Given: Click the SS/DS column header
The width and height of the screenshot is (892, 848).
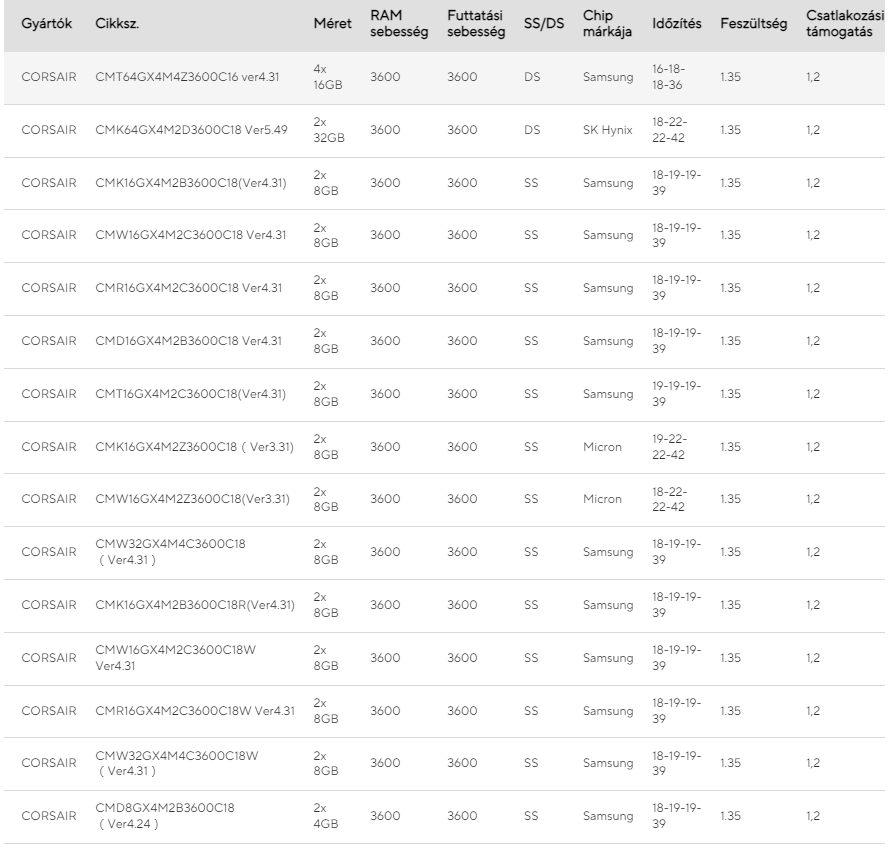Looking at the screenshot, I should pos(544,24).
